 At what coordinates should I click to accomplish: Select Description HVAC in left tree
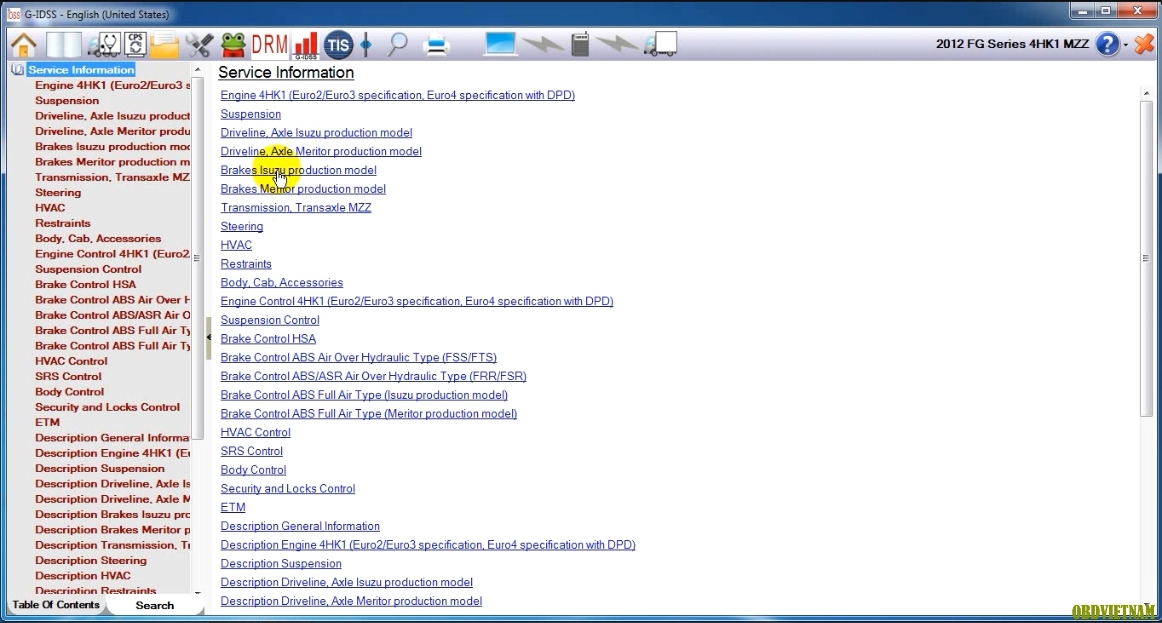coord(83,576)
